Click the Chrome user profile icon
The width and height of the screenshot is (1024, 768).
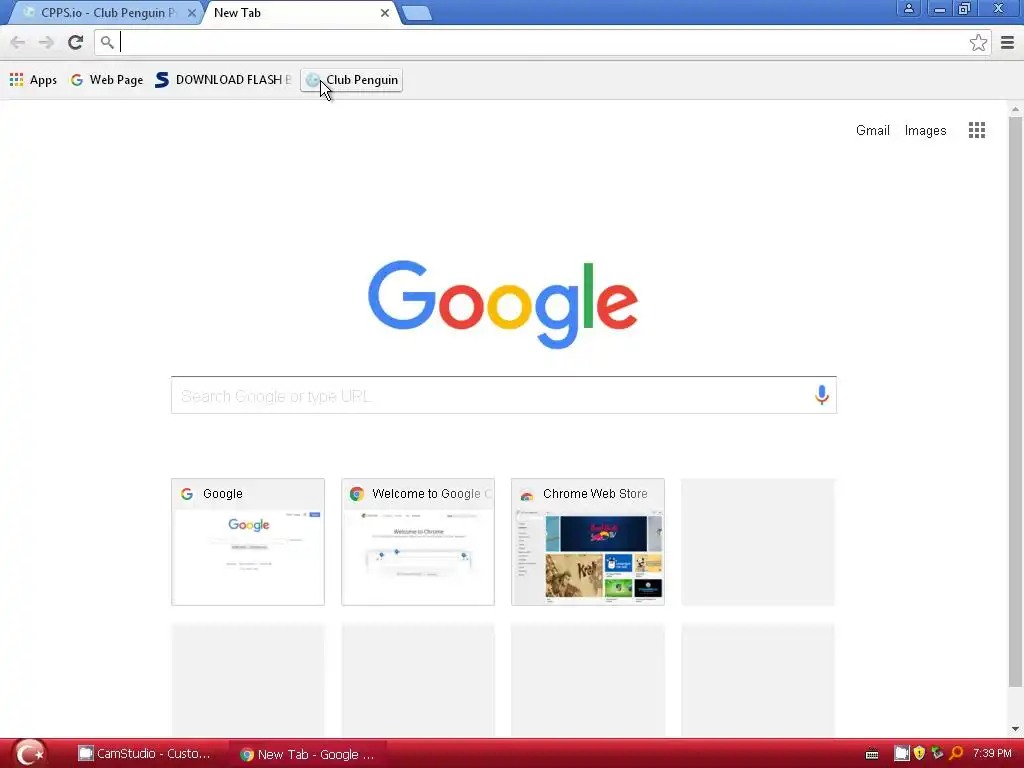908,8
